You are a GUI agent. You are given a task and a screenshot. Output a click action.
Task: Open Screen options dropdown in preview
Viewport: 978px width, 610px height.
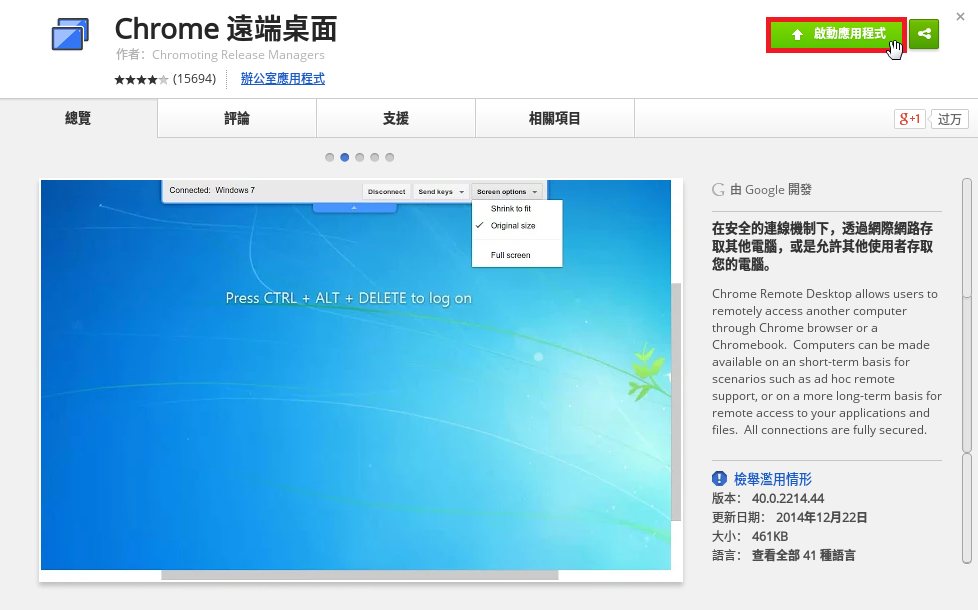[506, 191]
